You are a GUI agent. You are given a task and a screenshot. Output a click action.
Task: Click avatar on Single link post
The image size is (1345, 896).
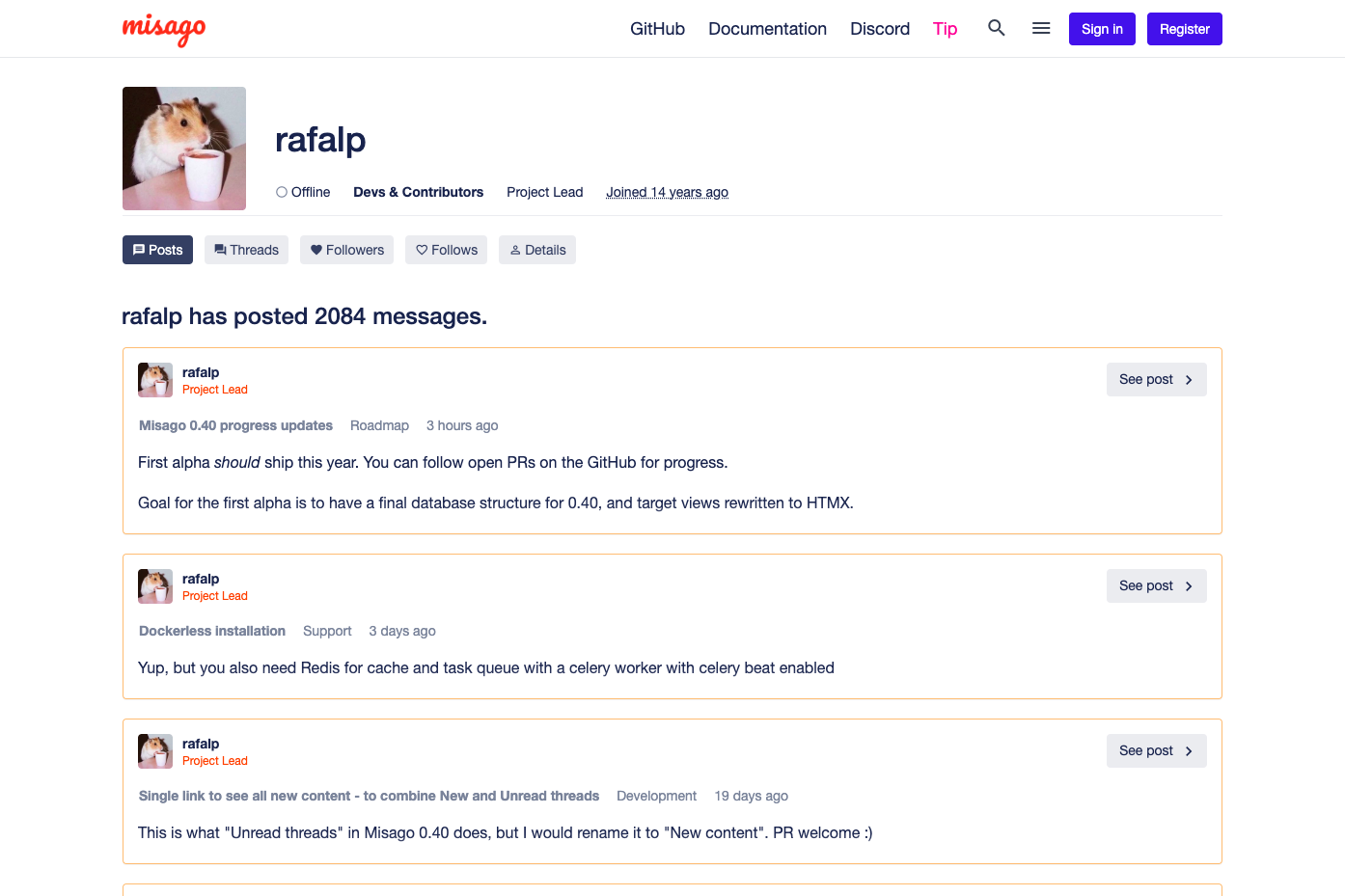[x=155, y=751]
